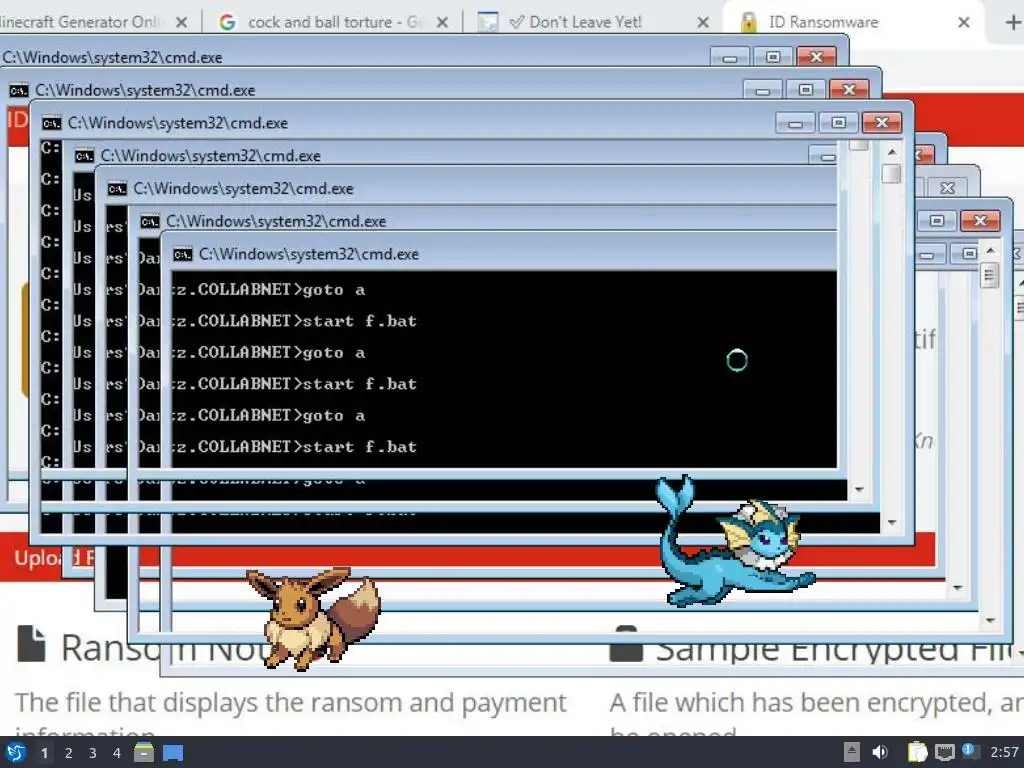Switch to workspace 3 in the taskbar
Screen dimensions: 1024x768
[93, 753]
